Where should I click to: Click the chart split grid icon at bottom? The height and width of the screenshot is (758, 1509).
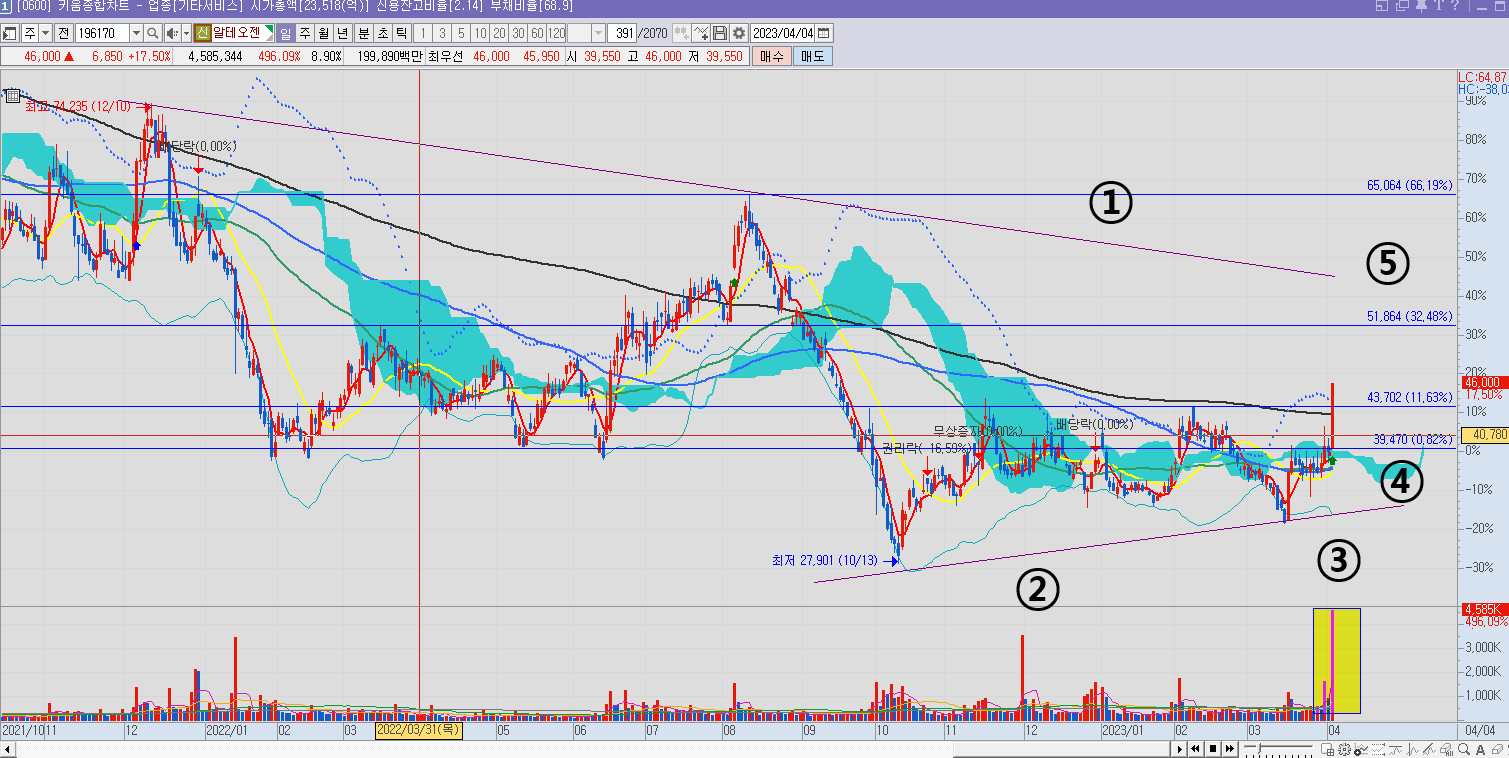1327,749
